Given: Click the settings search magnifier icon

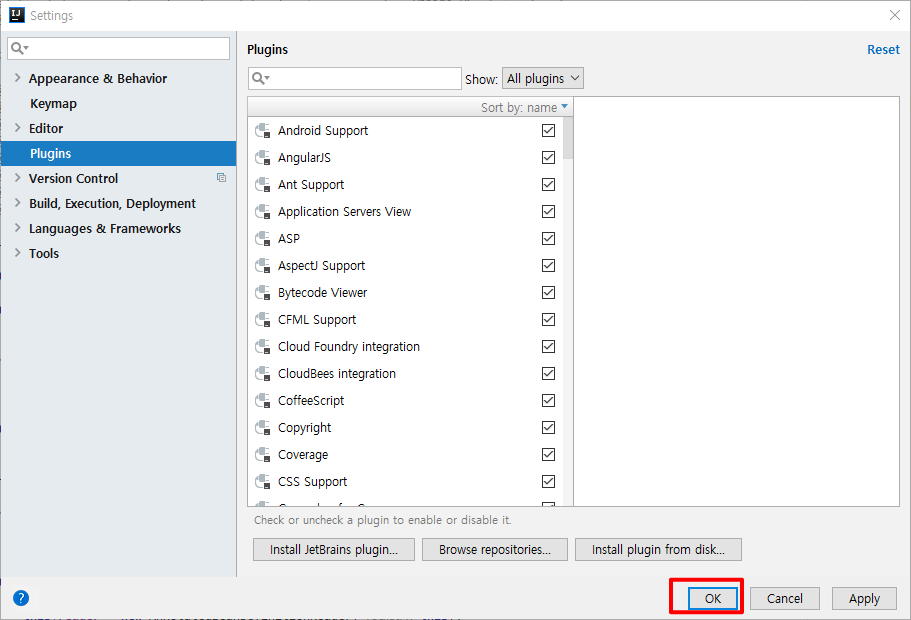Looking at the screenshot, I should [19, 48].
